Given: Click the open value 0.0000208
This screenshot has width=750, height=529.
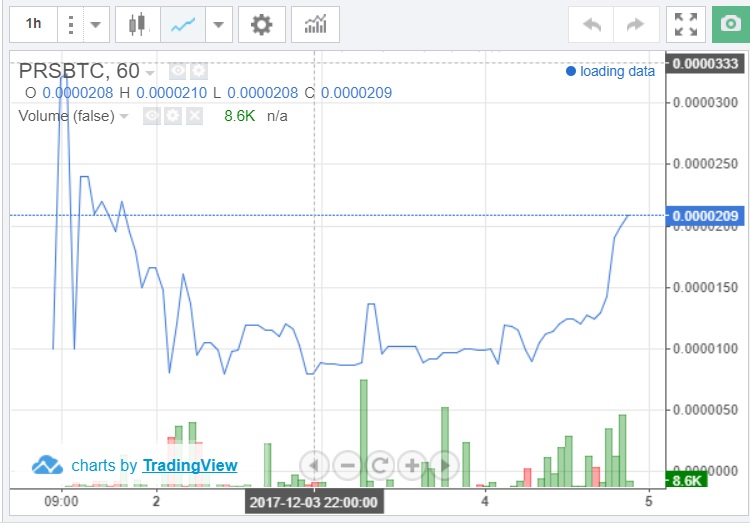Looking at the screenshot, I should pyautogui.click(x=78, y=93).
